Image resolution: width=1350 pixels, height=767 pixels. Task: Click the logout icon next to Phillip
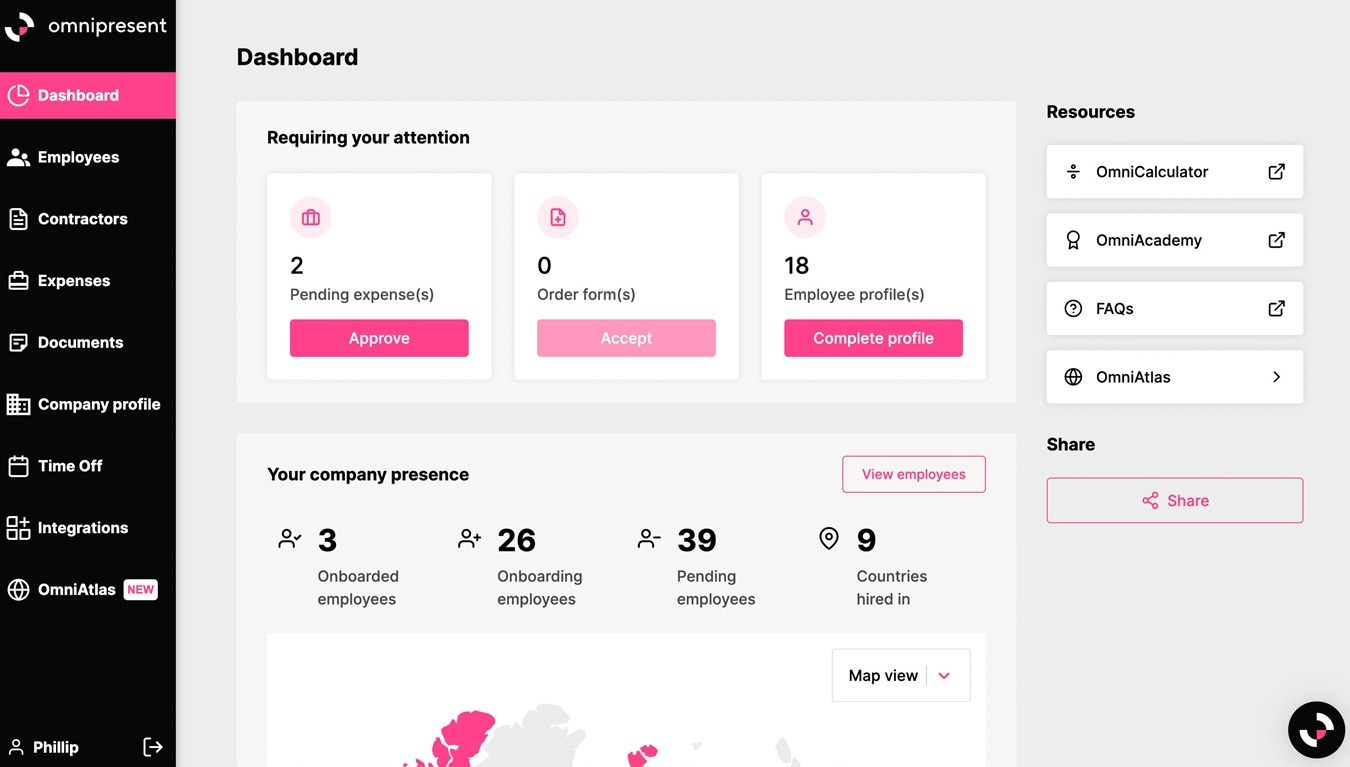153,747
